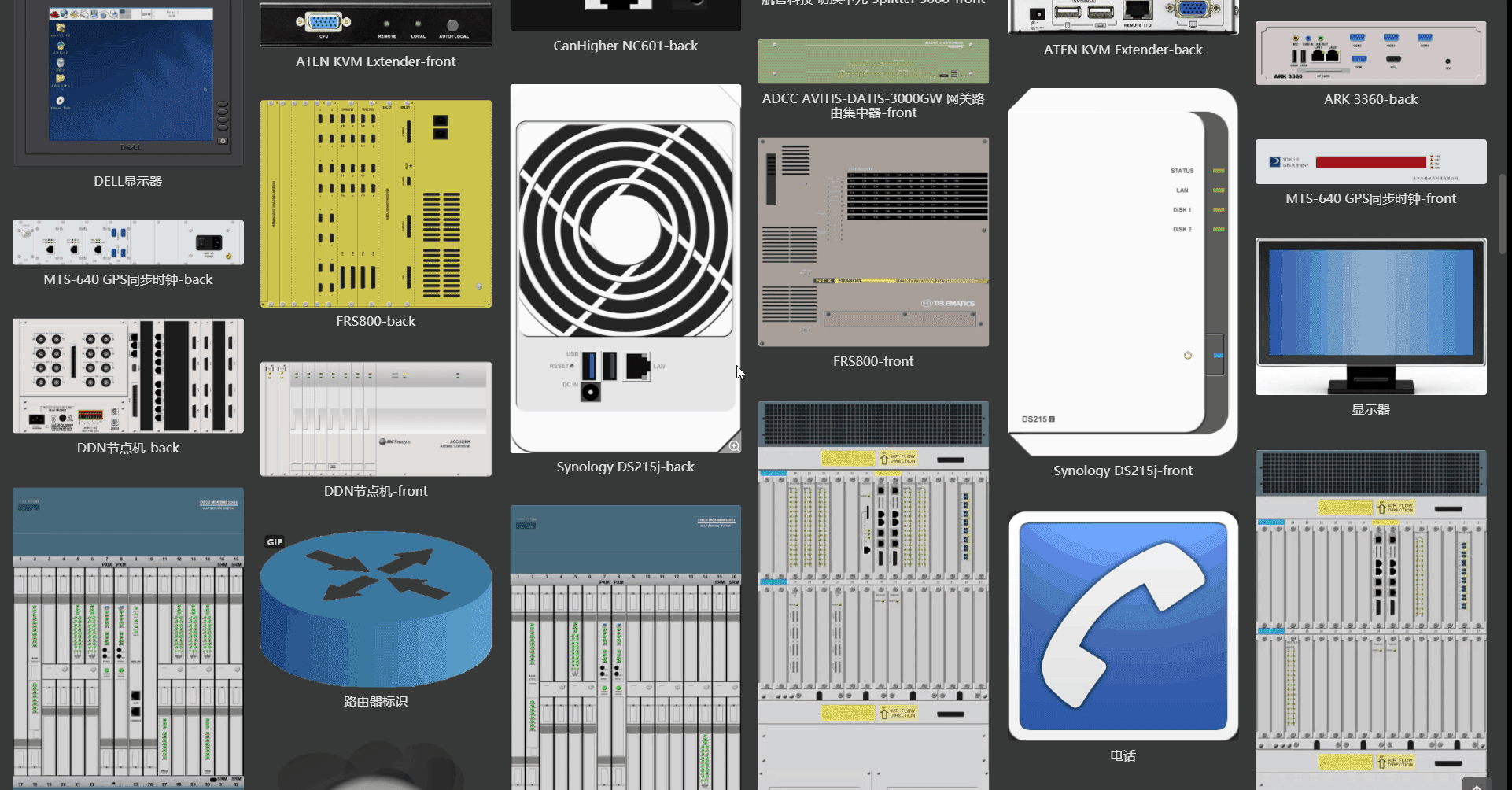Viewport: 1512px width, 790px height.
Task: Open the gray FRS800-front panel image
Action: point(873,242)
